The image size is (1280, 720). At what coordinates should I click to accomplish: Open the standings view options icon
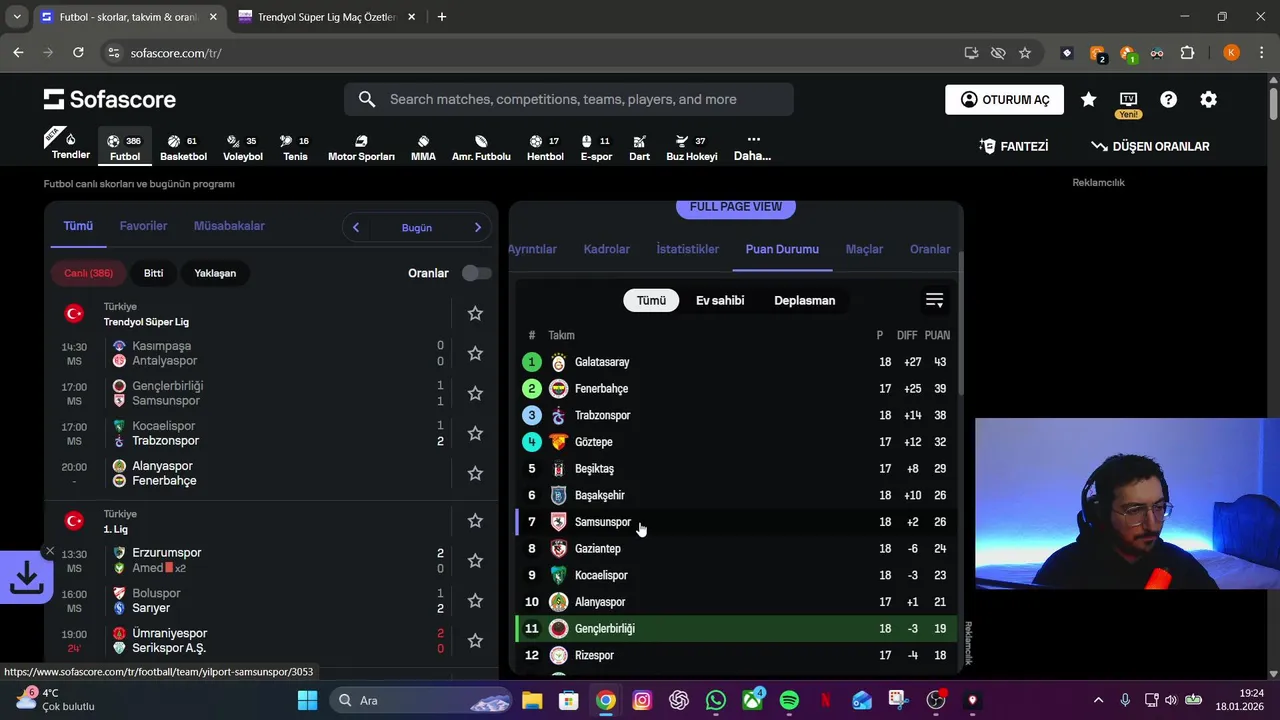(934, 300)
